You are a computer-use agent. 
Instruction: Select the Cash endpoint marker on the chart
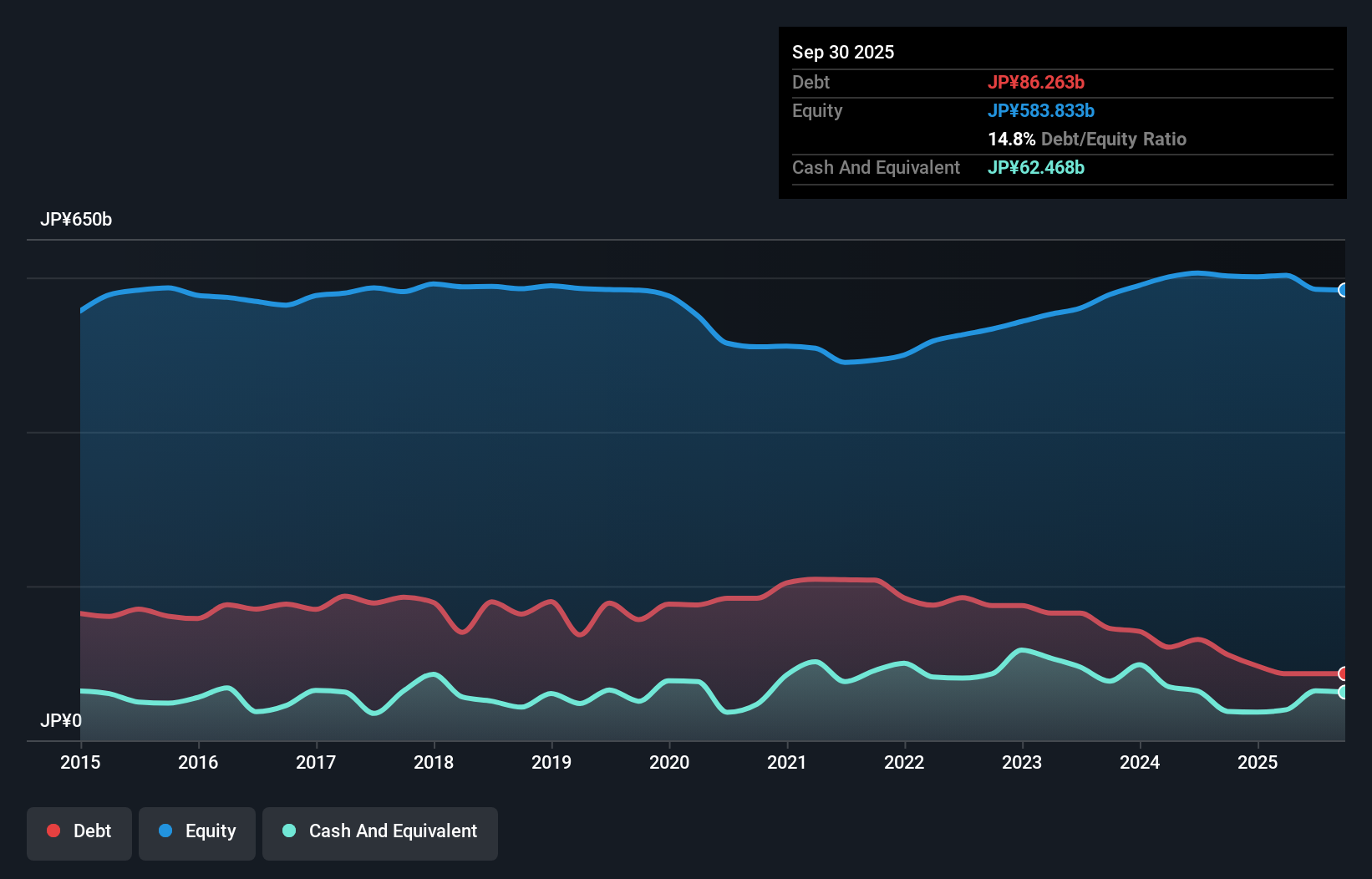[x=1344, y=694]
